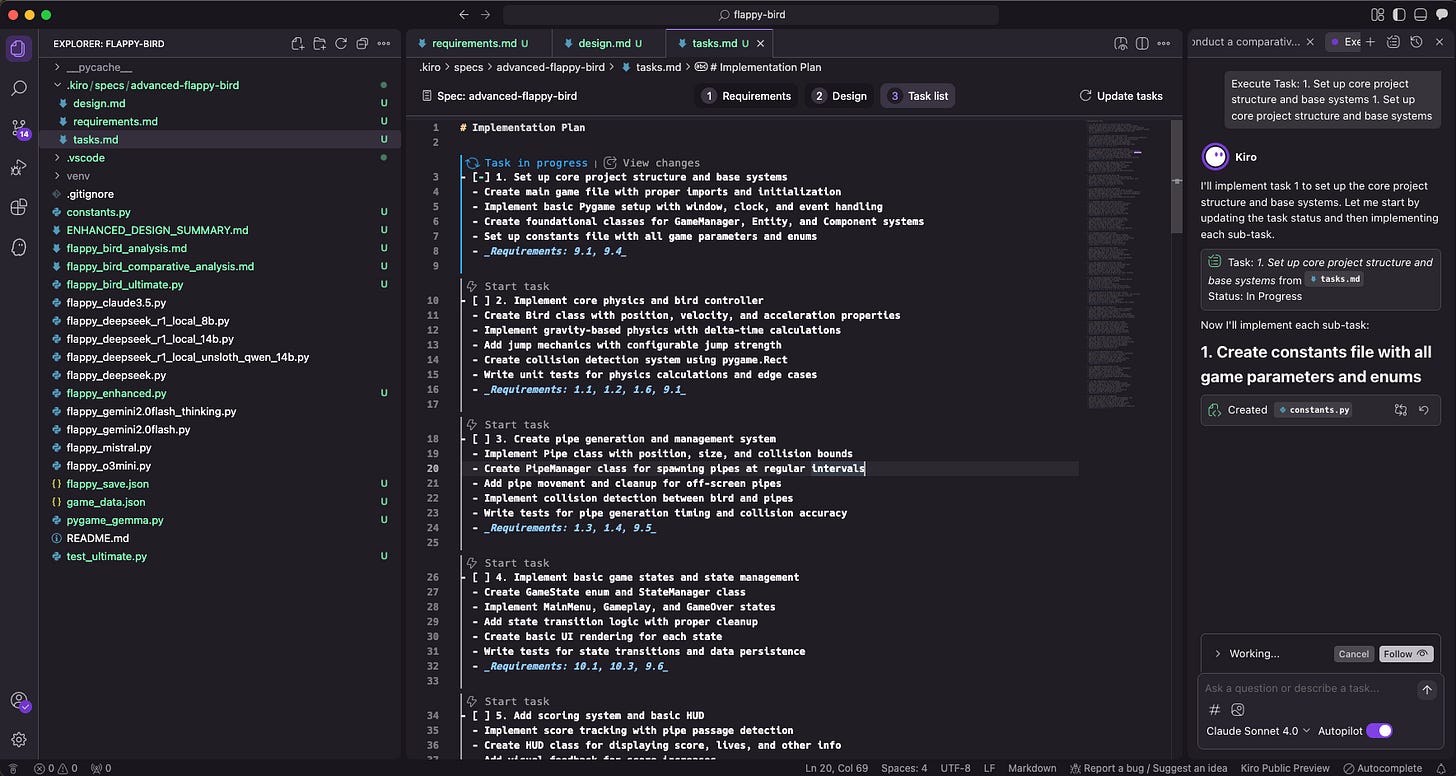Click View changes above task 1
This screenshot has width=1456, height=776.
(x=652, y=163)
